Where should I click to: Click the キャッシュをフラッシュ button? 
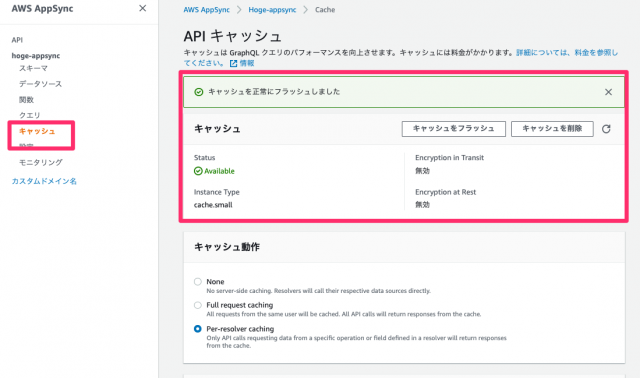453,129
